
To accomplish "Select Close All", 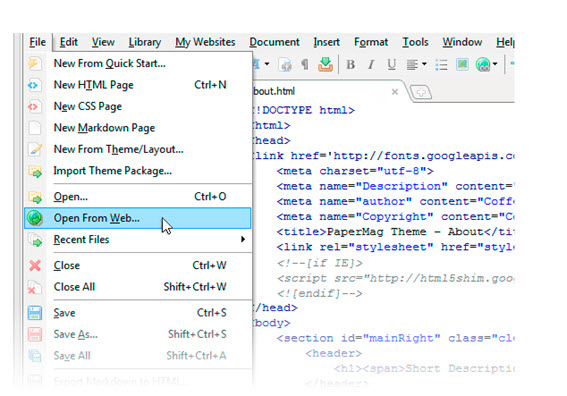I will [137, 287].
